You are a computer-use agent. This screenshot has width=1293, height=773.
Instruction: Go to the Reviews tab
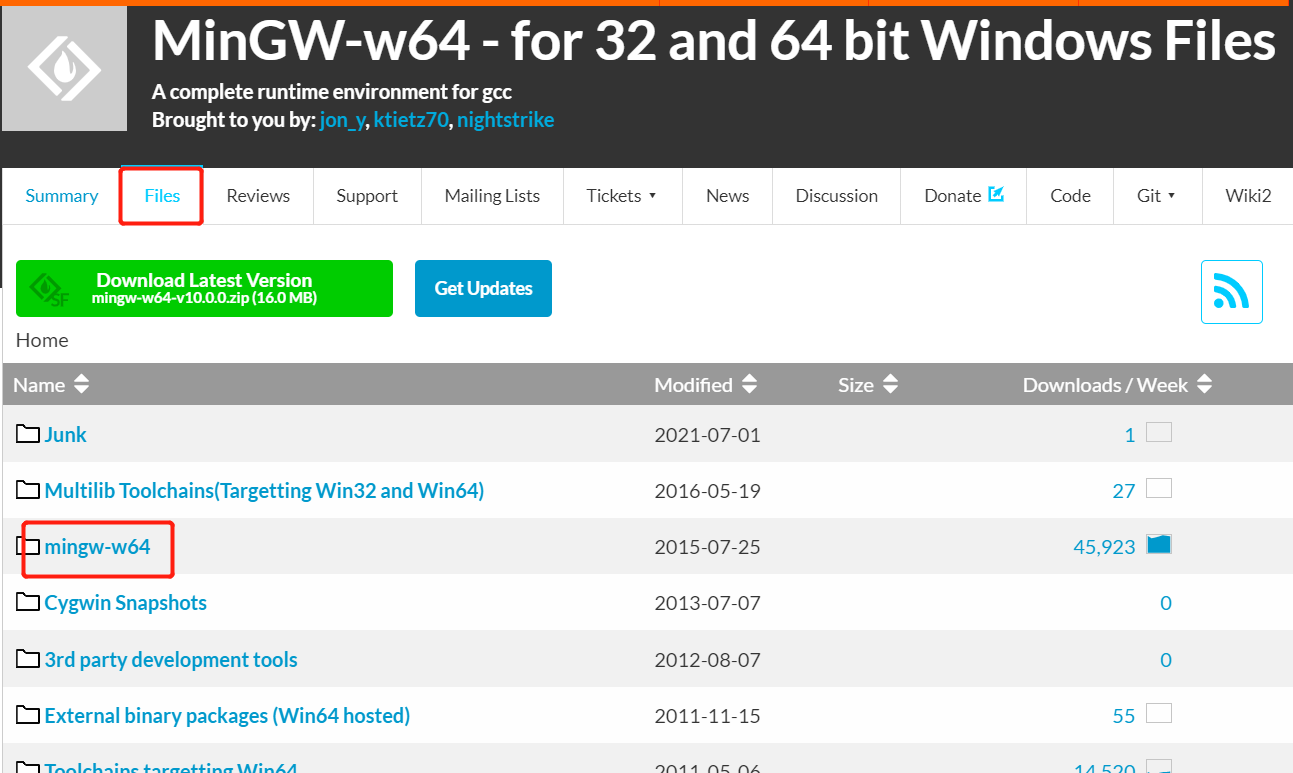pyautogui.click(x=258, y=196)
